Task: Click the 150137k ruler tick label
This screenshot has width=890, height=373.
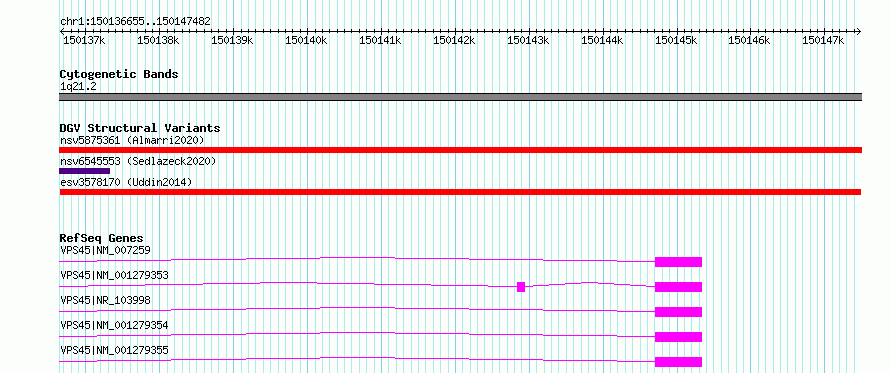Action: coord(84,40)
